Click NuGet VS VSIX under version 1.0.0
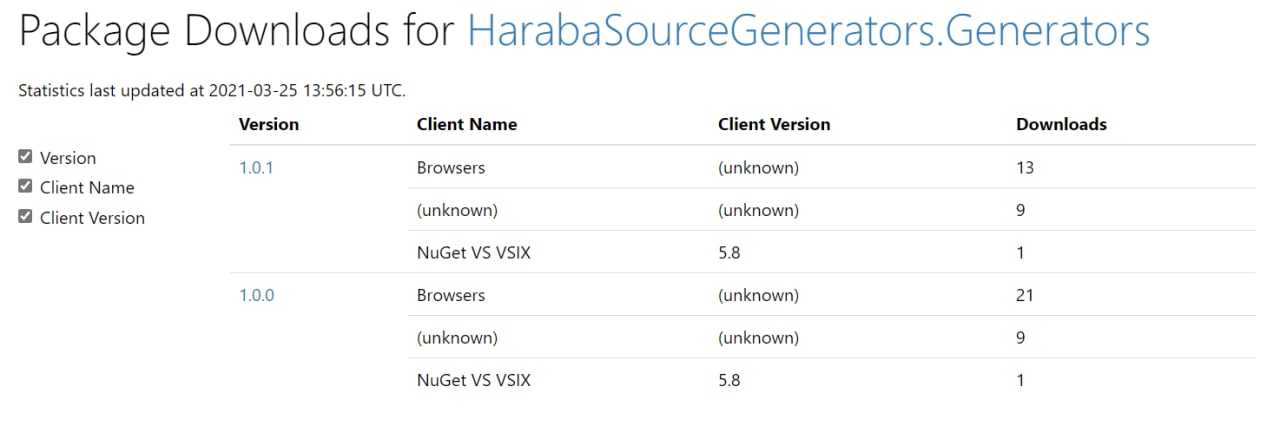 click(474, 381)
